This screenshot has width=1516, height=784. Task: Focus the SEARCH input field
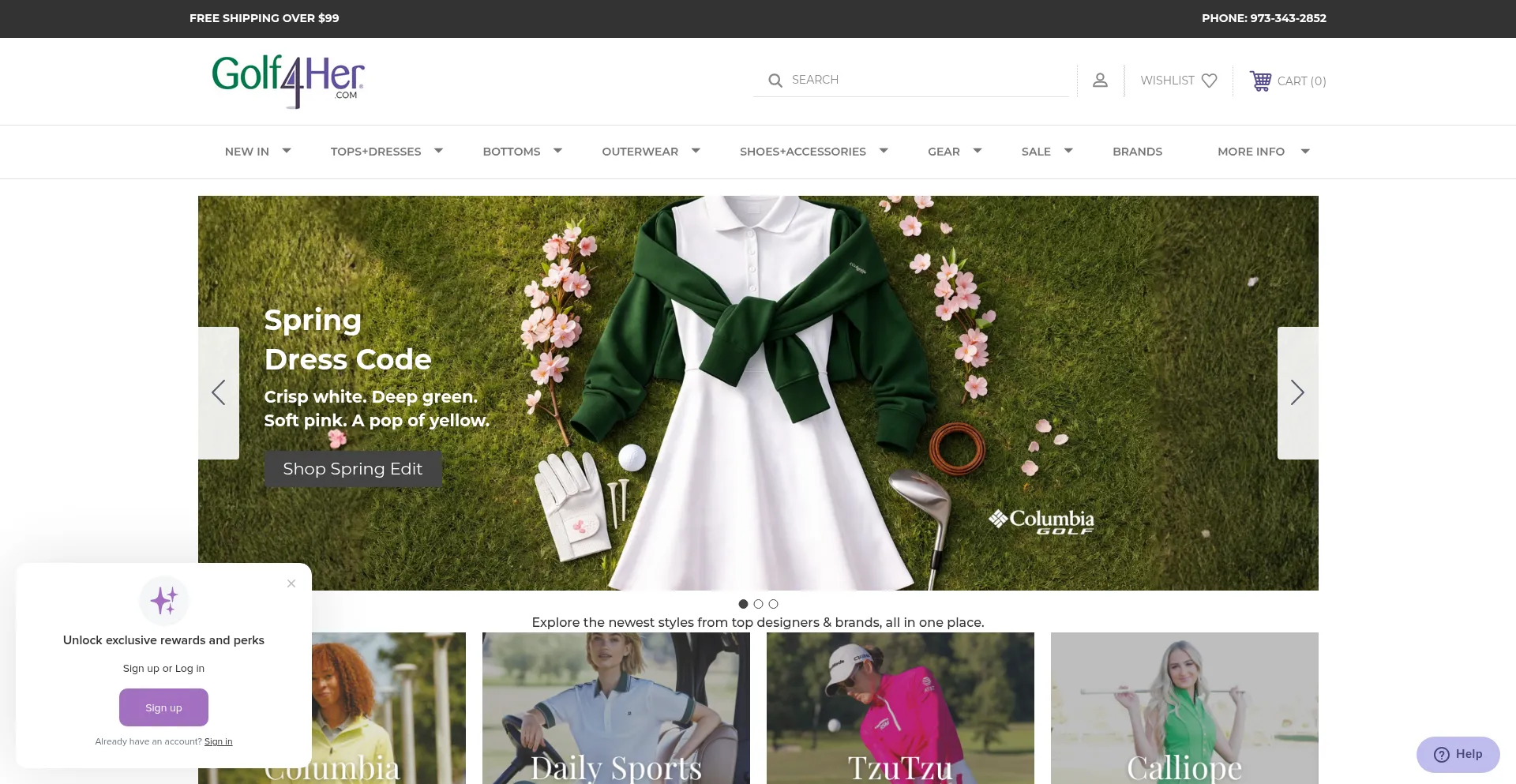pyautogui.click(x=911, y=81)
